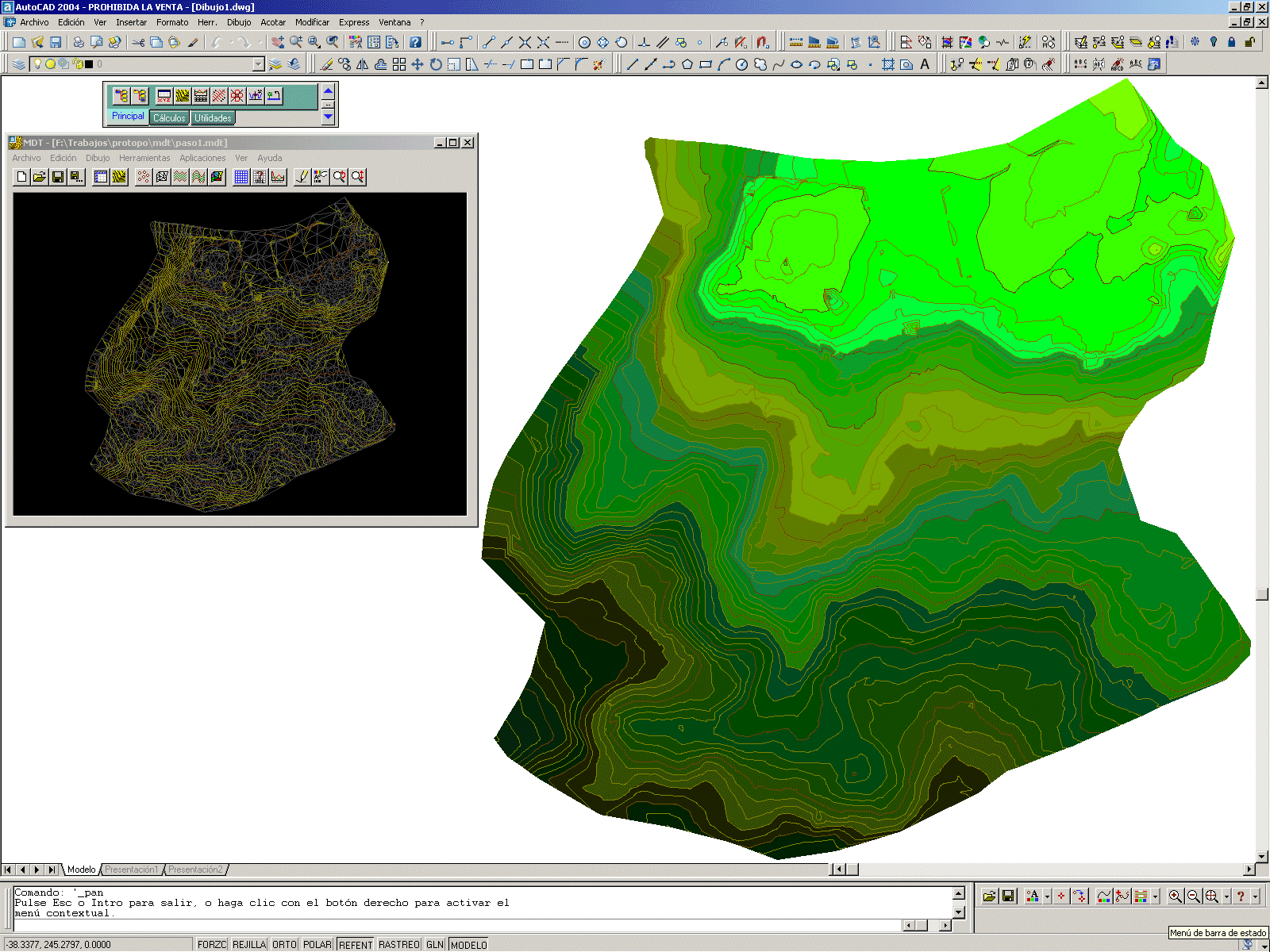Viewport: 1270px width, 952px height.
Task: Expand the floating toolbar with the down arrow
Action: (x=328, y=117)
